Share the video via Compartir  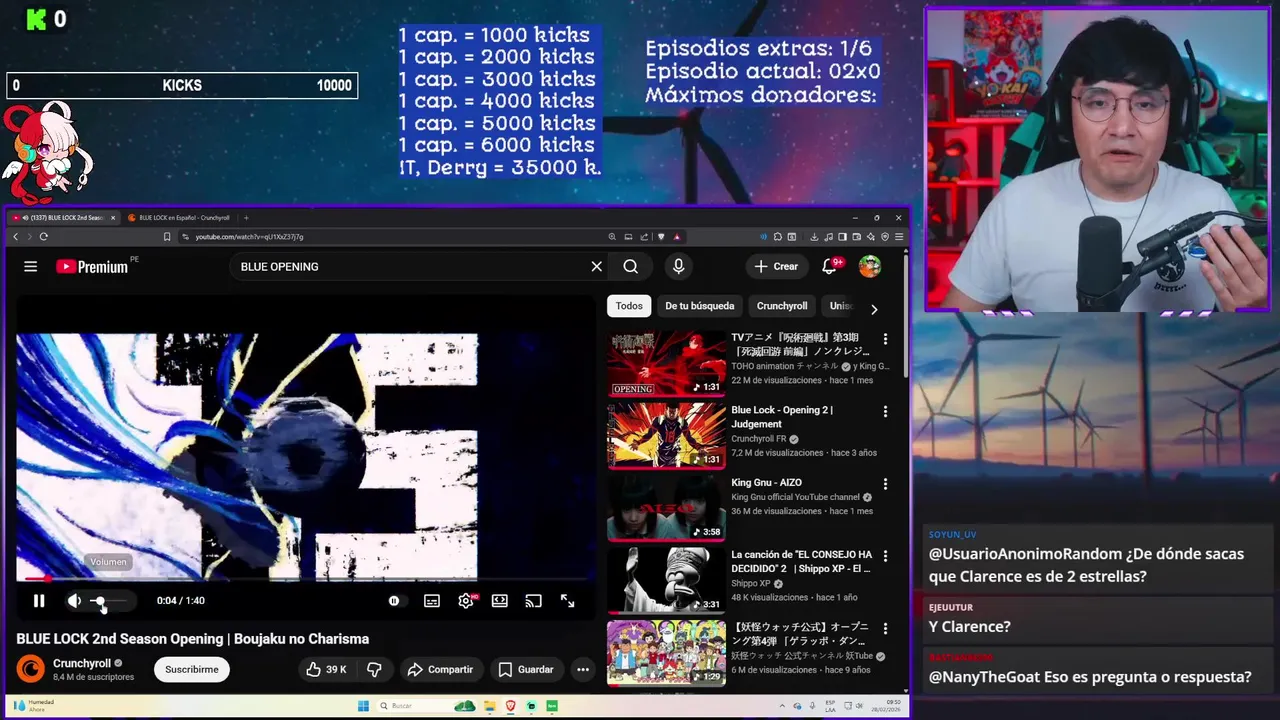click(440, 669)
